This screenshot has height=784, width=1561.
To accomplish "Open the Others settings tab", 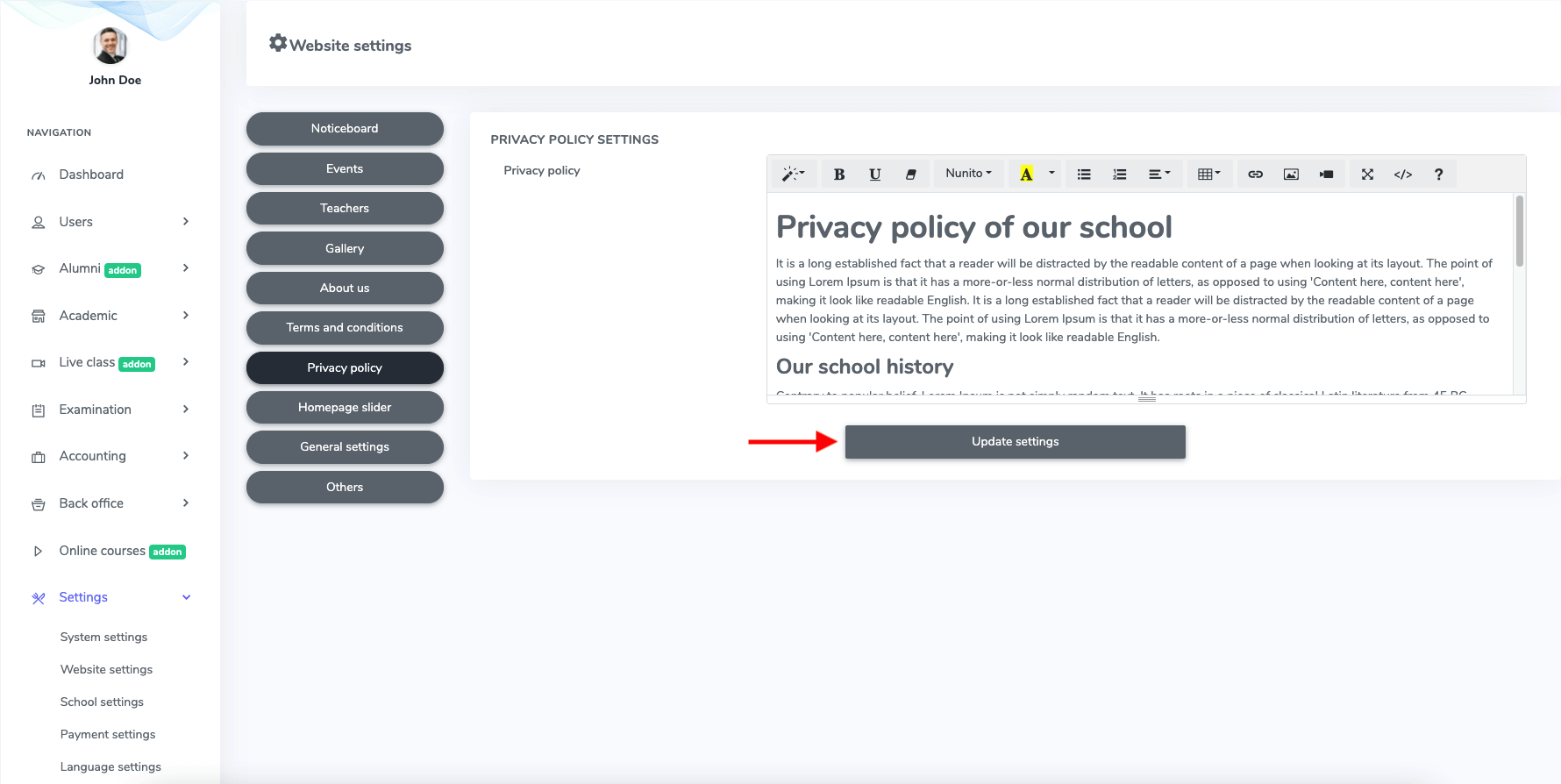I will [x=345, y=487].
